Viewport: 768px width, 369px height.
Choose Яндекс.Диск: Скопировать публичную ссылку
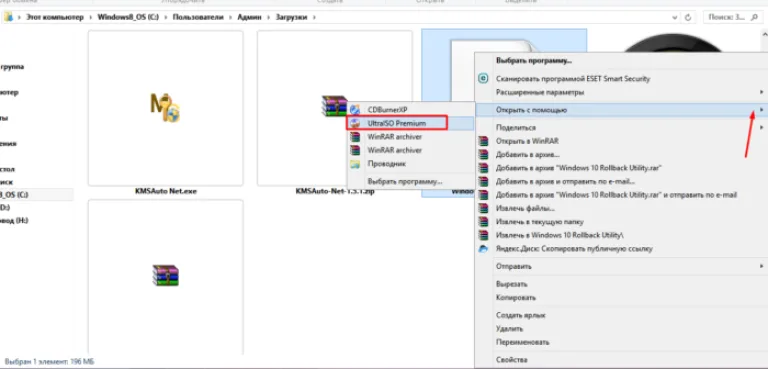[574, 248]
